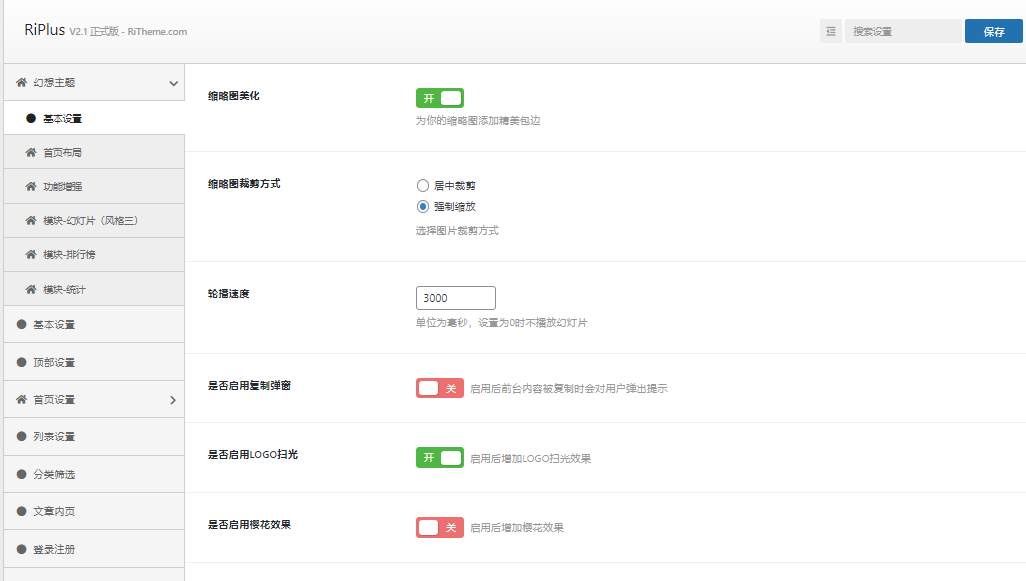Disable the 是否启用LOGO扫光 toggle
This screenshot has width=1026, height=581.
click(x=439, y=457)
